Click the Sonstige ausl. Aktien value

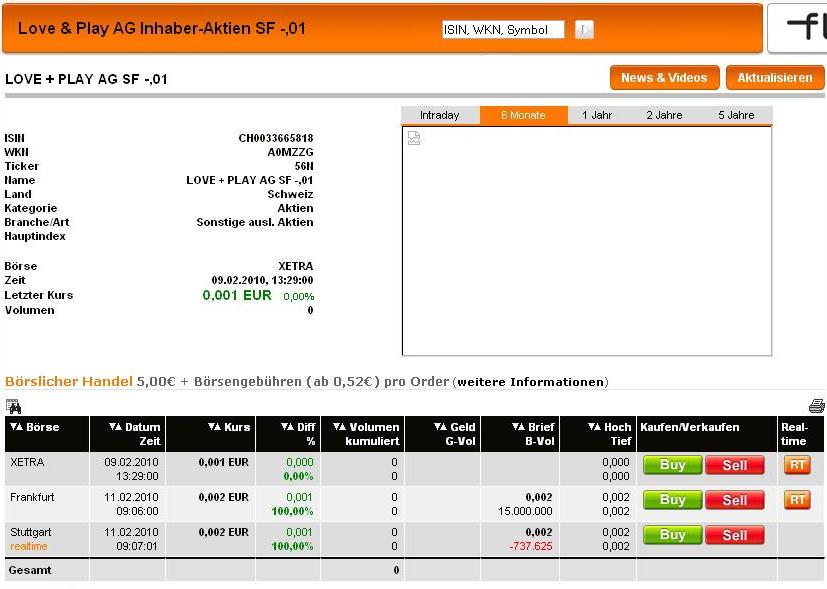tap(255, 222)
